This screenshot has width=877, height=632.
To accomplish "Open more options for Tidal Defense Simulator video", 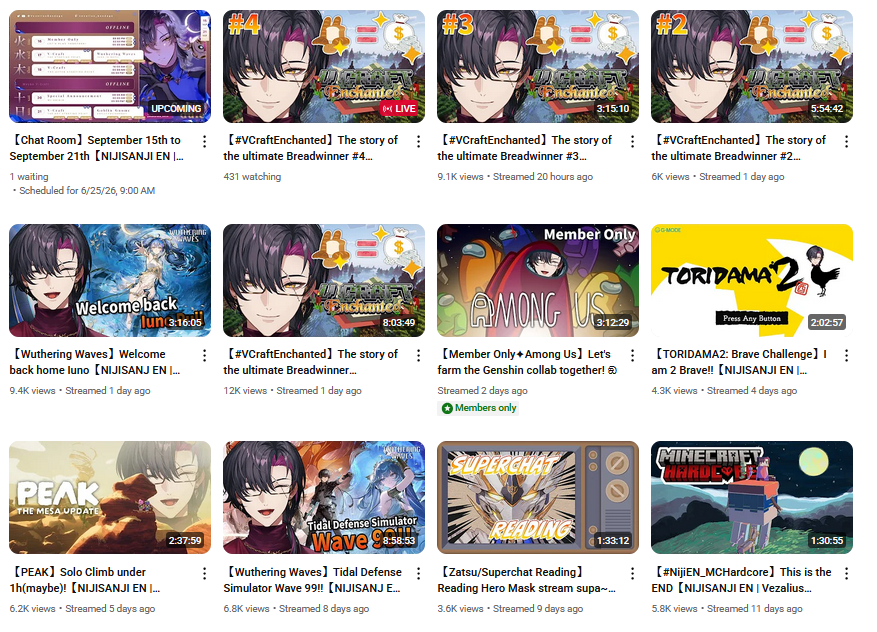I will click(x=418, y=573).
